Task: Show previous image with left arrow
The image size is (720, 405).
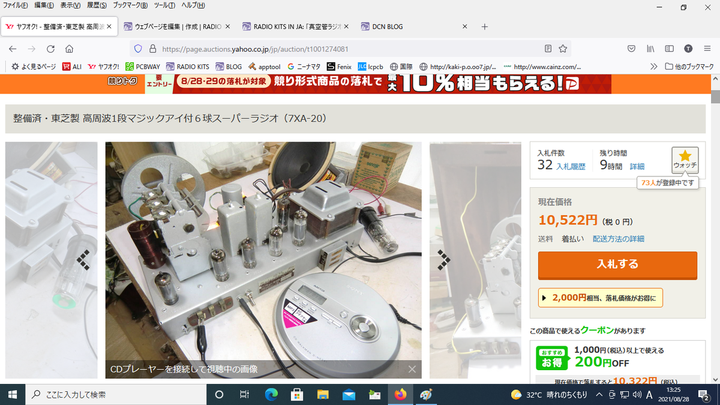Action: pyautogui.click(x=85, y=258)
